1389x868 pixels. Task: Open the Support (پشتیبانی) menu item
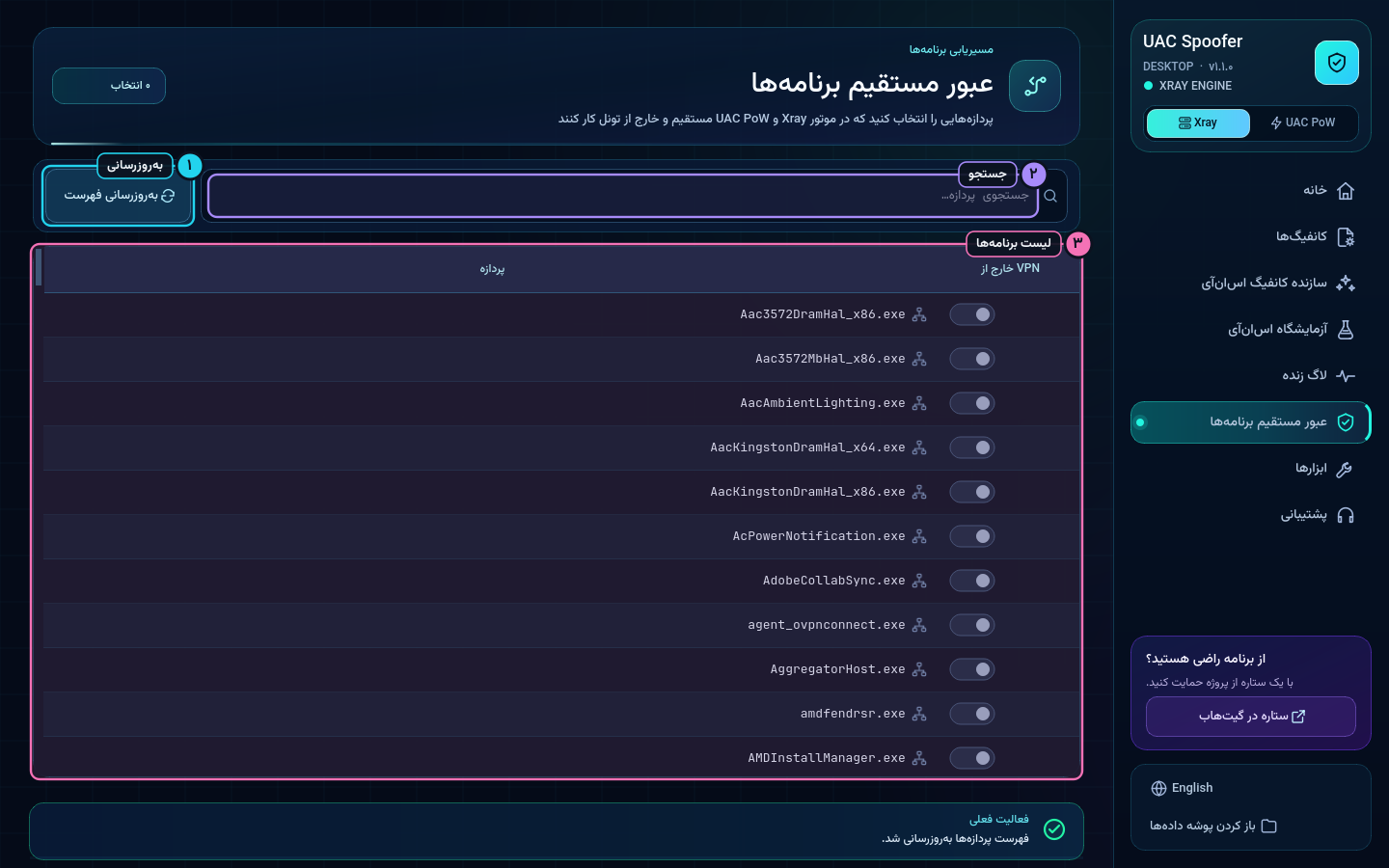pos(1250,515)
